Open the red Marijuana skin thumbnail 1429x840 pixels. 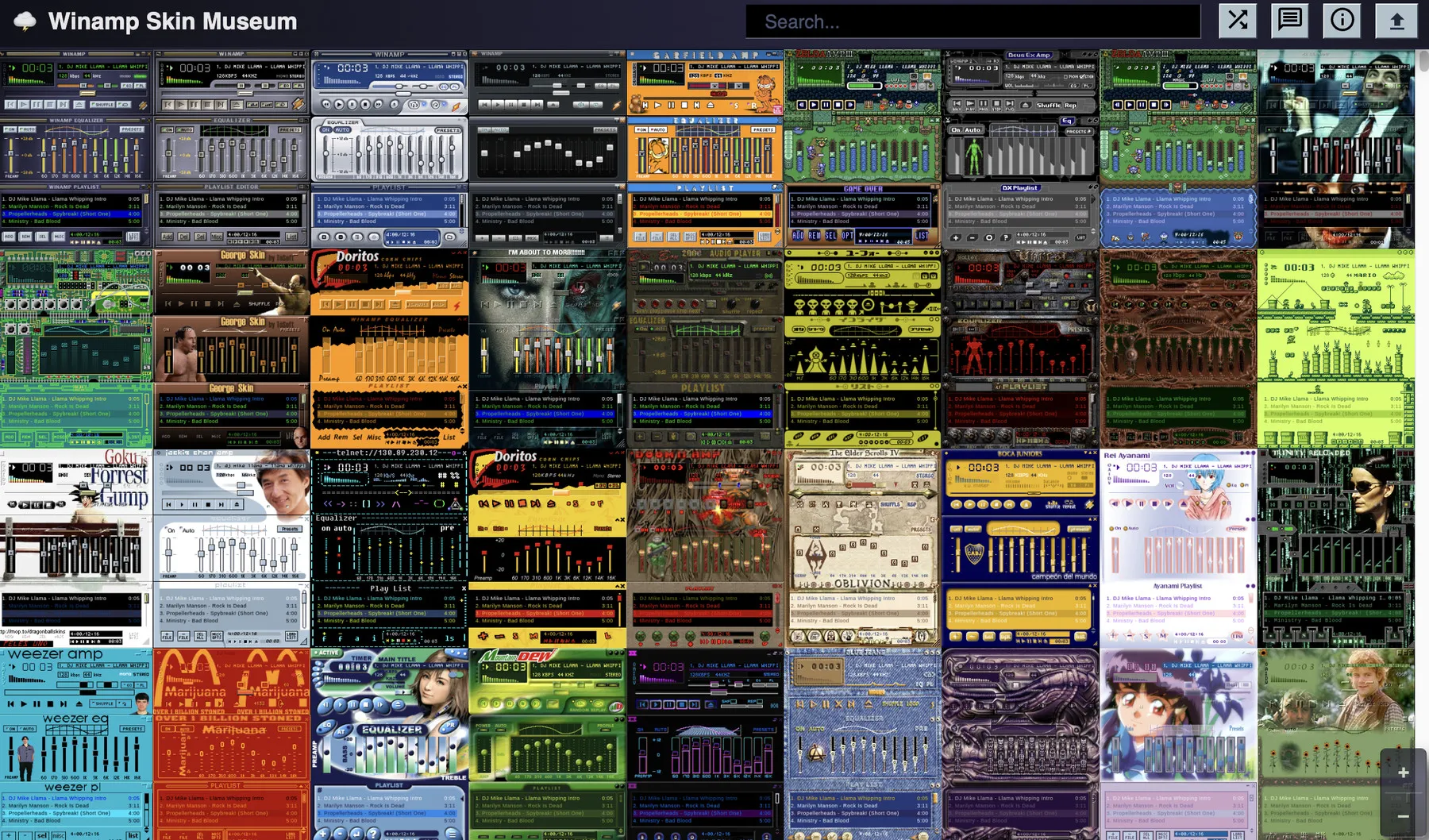tap(232, 744)
